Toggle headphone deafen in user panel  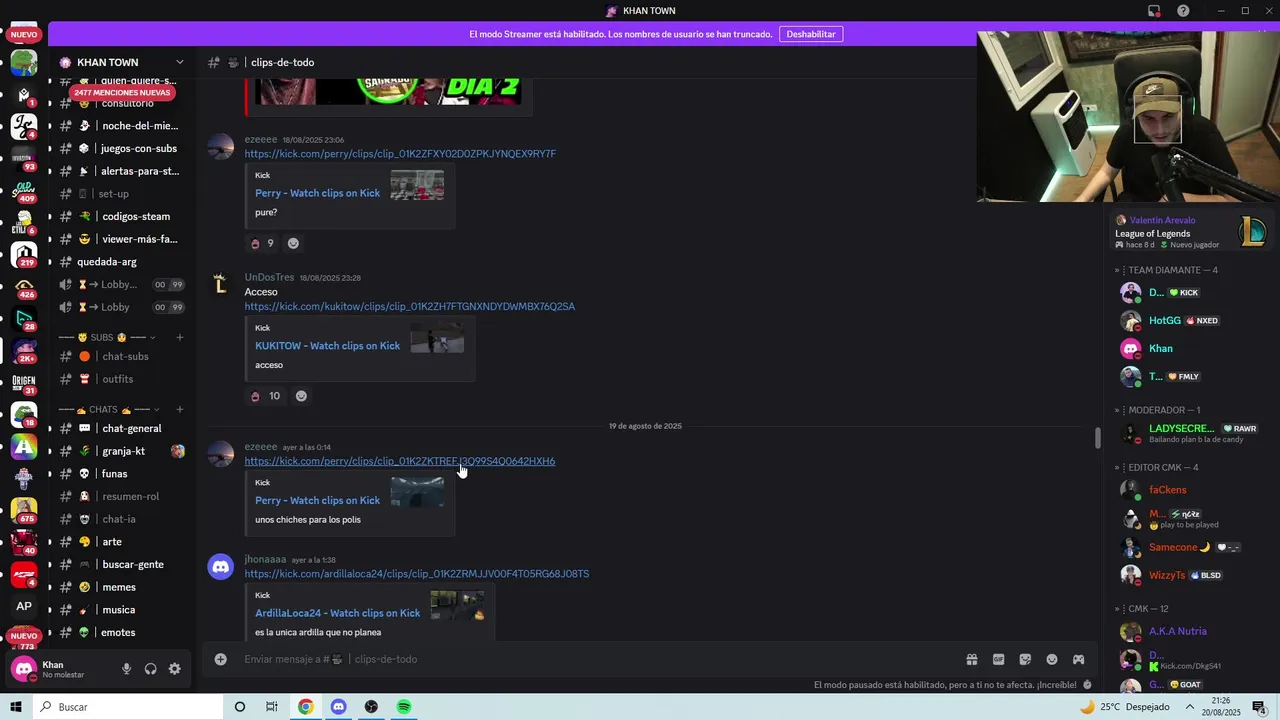coord(150,669)
